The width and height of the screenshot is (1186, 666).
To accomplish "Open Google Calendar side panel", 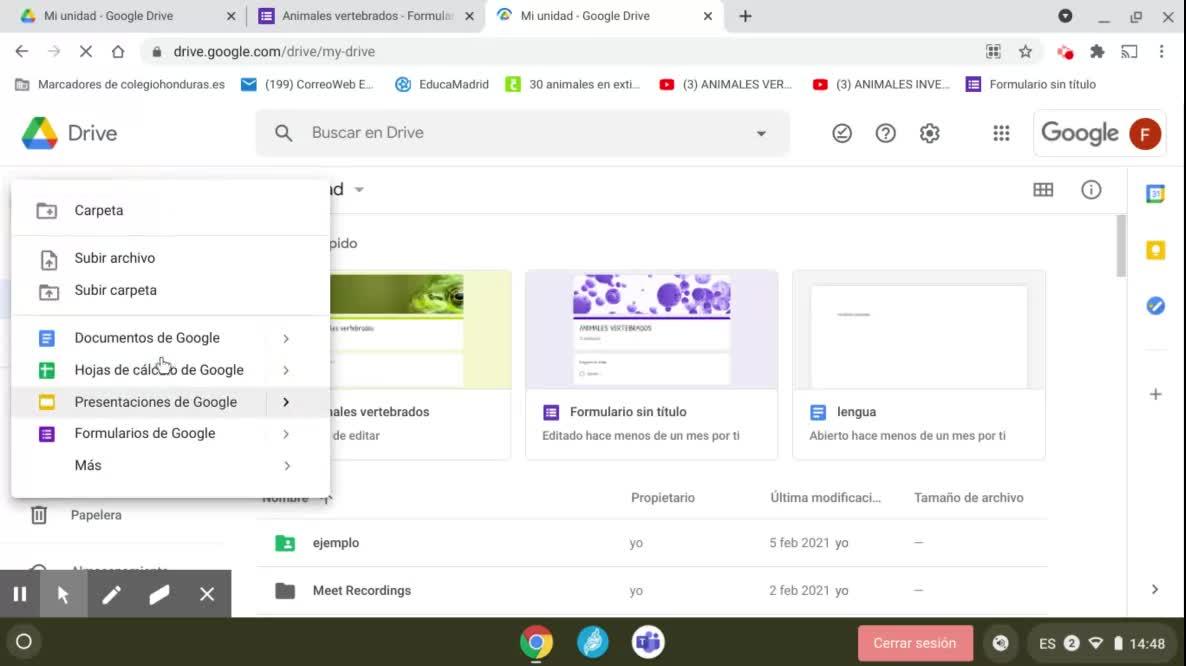I will pyautogui.click(x=1155, y=194).
